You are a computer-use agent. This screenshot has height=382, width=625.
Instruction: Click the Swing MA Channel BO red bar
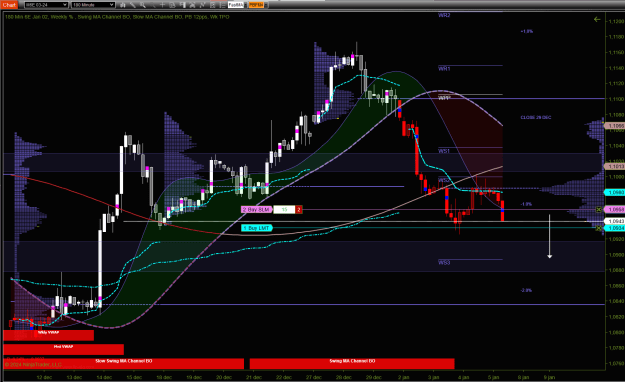tap(352, 364)
